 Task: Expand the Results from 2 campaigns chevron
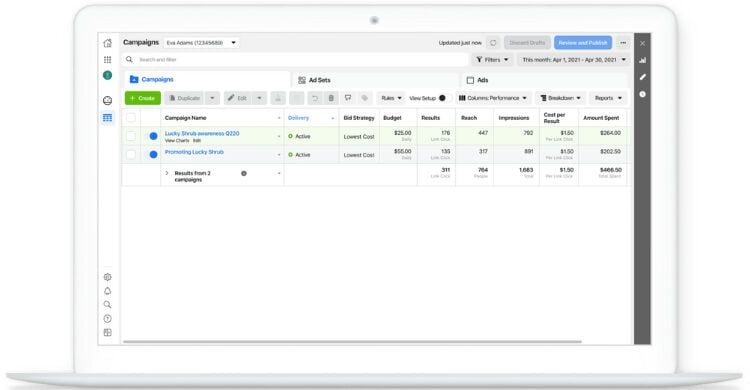[167, 173]
